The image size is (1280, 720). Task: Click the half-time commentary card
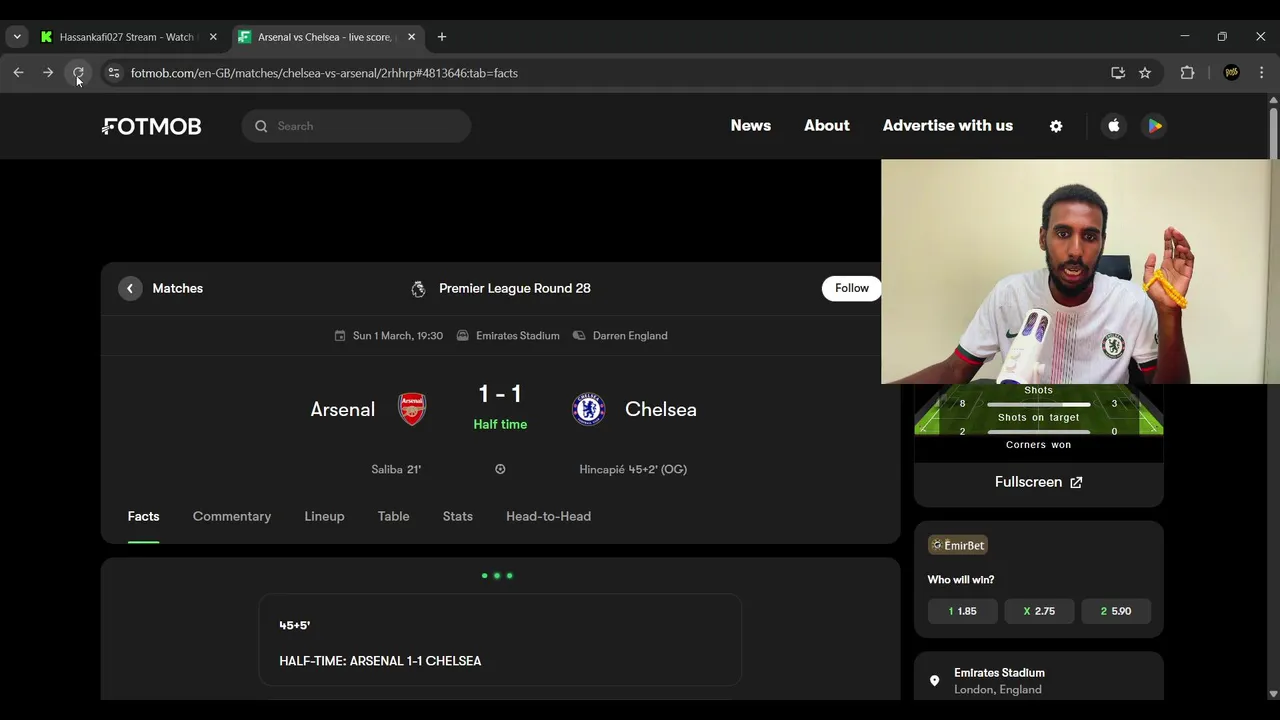[x=500, y=640]
